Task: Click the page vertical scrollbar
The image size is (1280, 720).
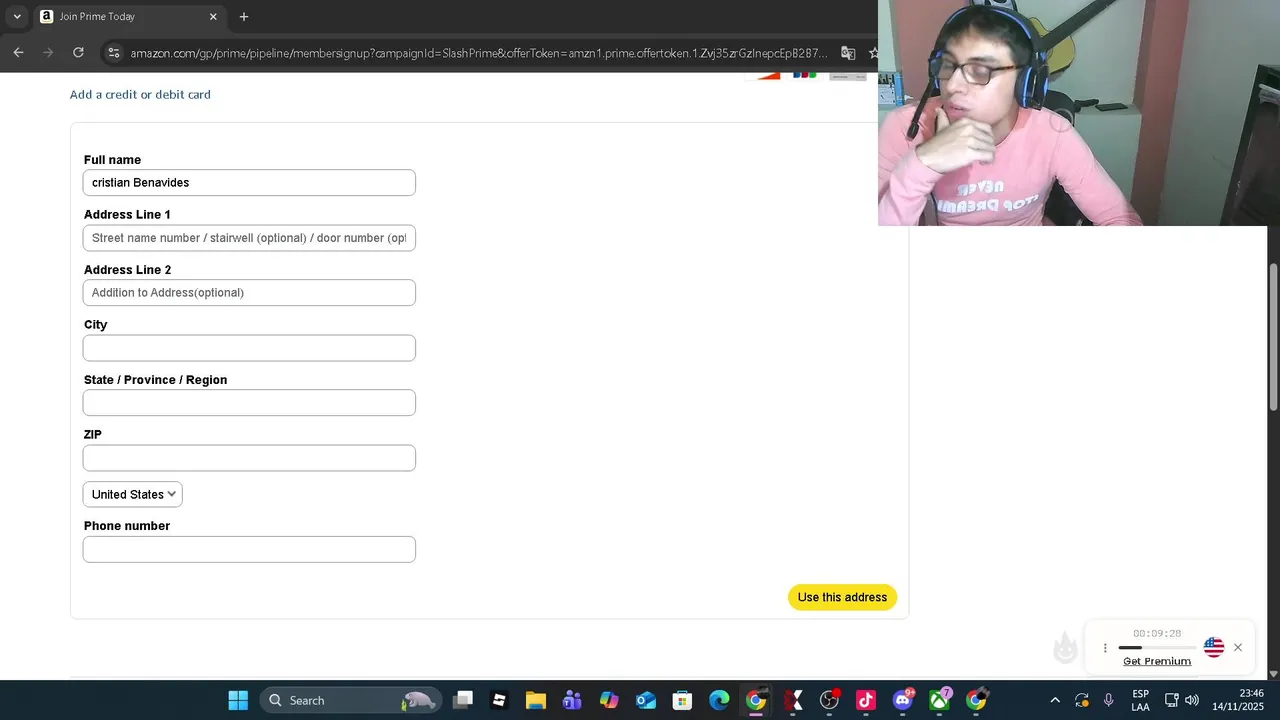Action: click(x=1273, y=336)
